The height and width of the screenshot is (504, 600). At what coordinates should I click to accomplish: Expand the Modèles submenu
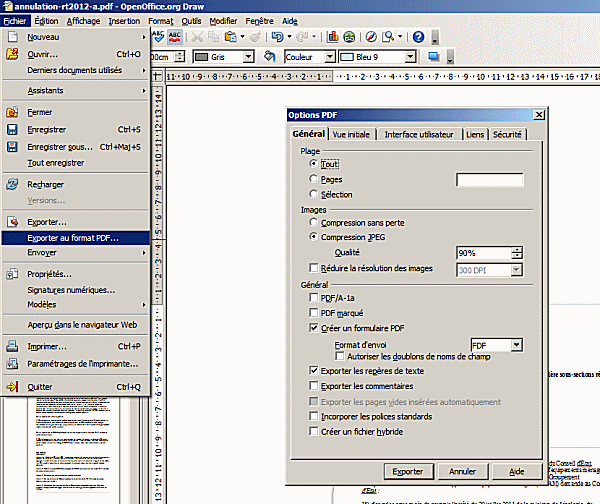tap(144, 305)
